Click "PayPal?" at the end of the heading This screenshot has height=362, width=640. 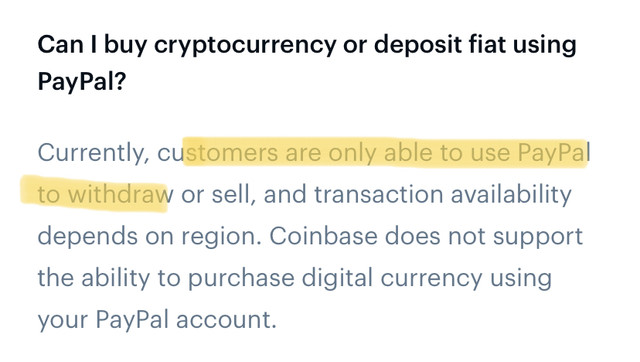point(82,81)
